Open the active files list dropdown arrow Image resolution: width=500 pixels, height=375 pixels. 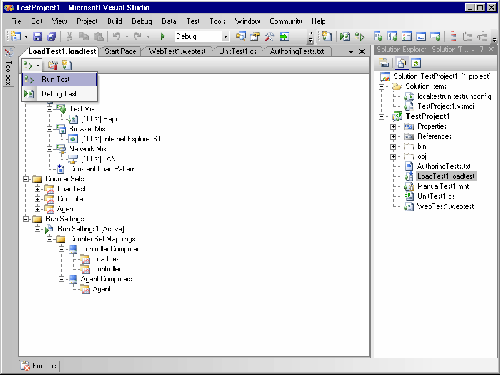point(351,52)
